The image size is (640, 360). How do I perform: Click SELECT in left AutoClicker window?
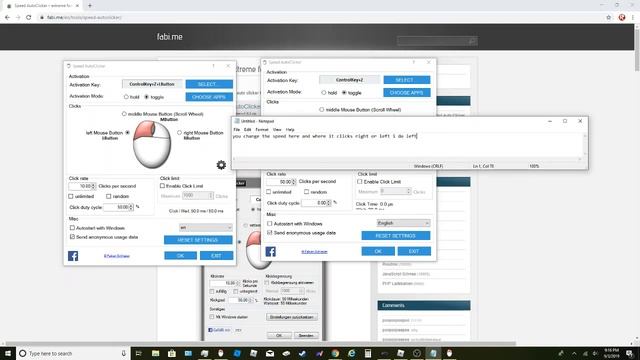[209, 84]
